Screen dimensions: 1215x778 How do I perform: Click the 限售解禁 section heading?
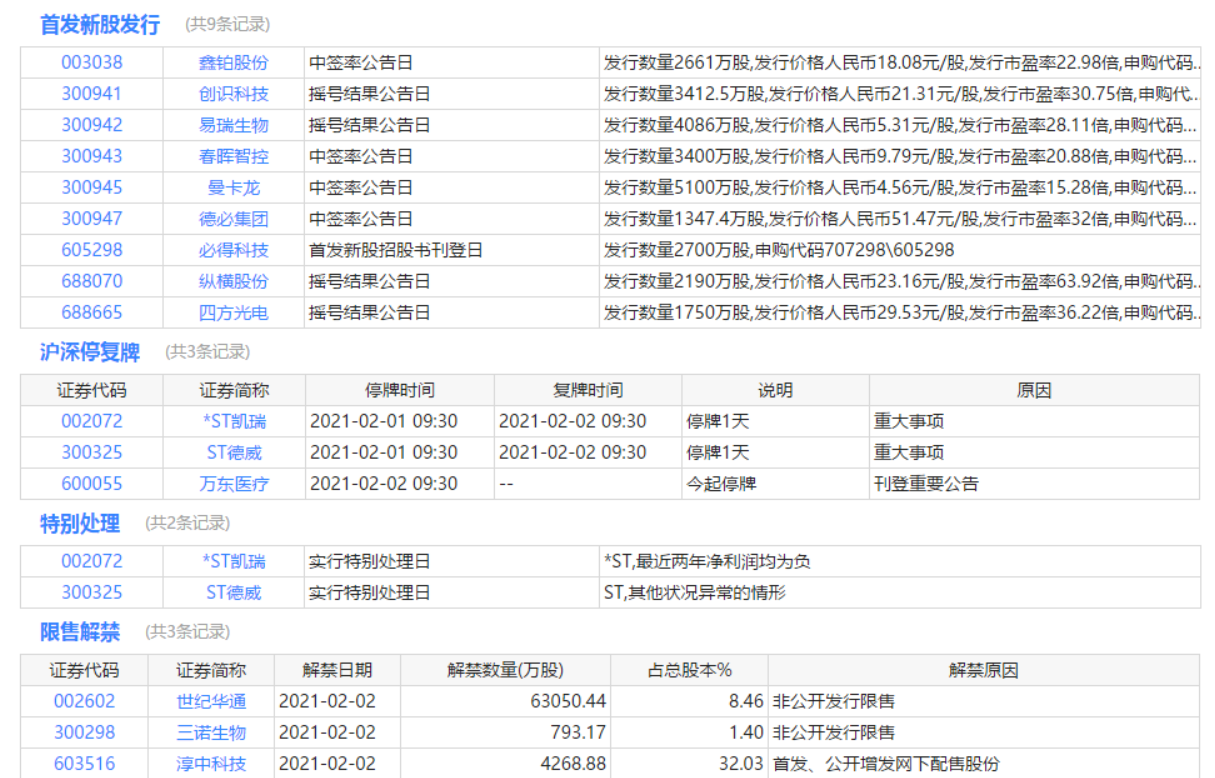(80, 632)
